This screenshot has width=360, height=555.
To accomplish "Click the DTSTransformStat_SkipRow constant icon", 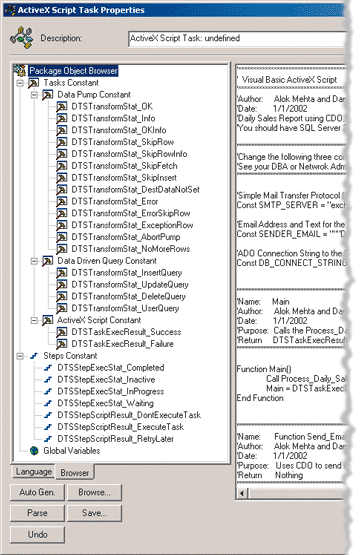I will click(62, 142).
